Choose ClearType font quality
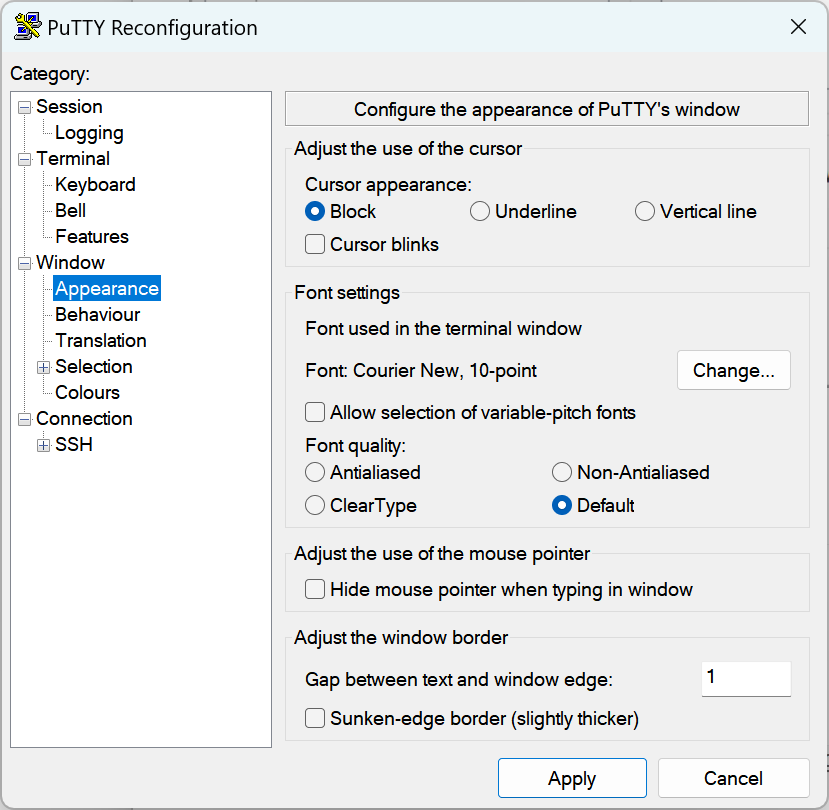The height and width of the screenshot is (810, 829). (x=315, y=505)
